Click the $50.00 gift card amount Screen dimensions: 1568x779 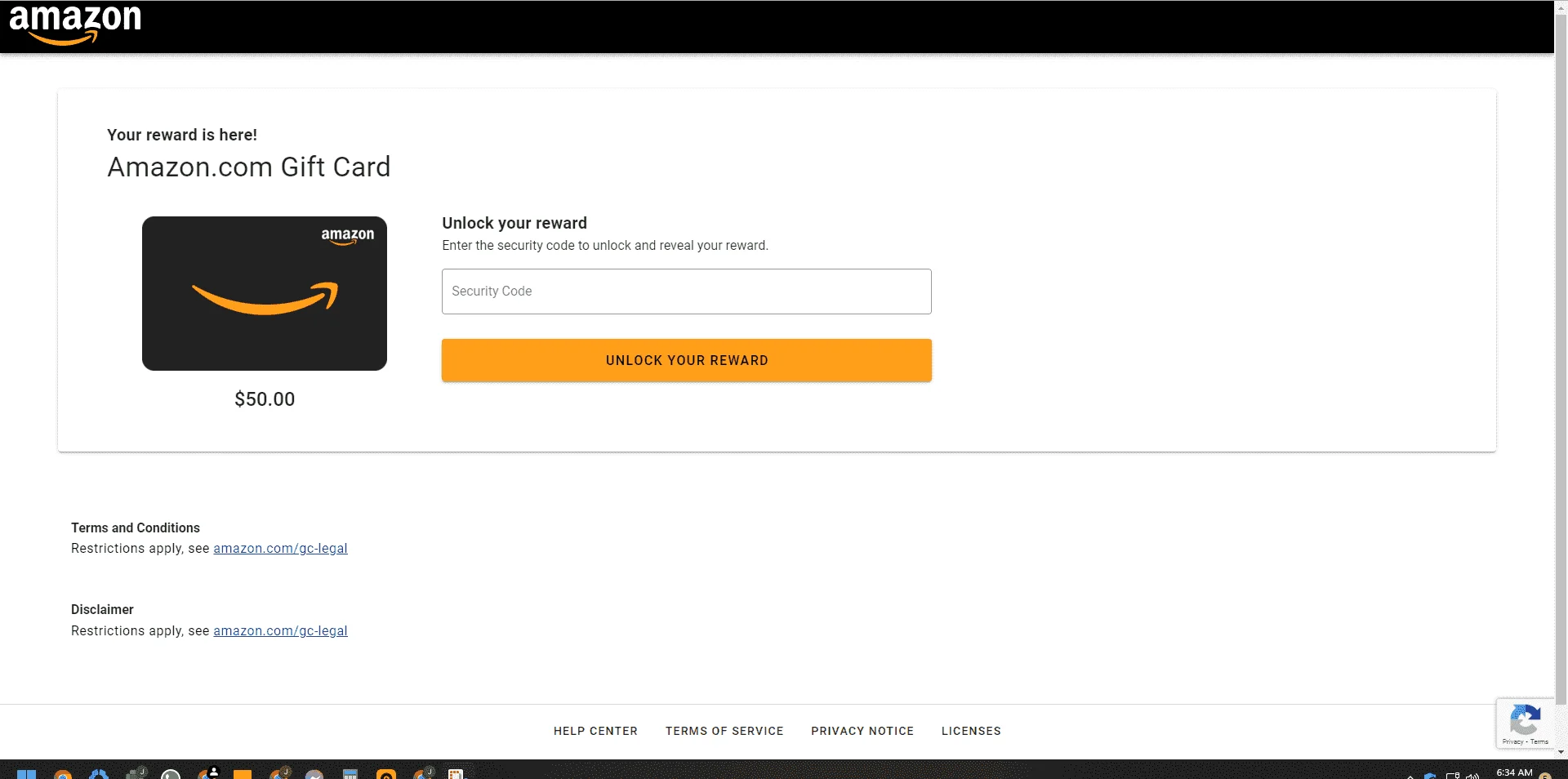click(x=265, y=399)
